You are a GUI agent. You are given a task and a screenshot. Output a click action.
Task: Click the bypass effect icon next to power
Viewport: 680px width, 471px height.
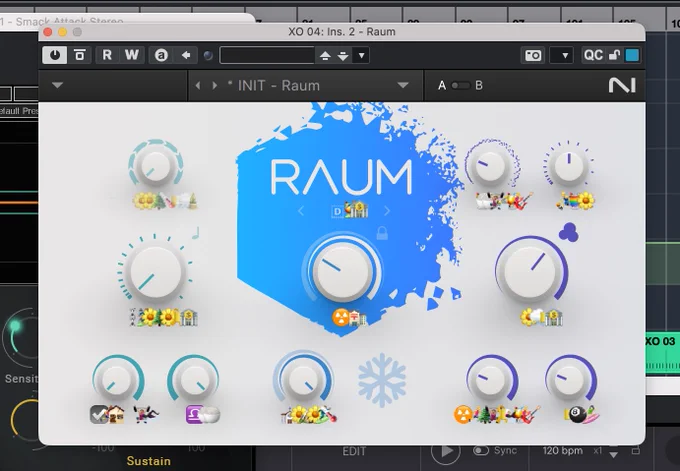click(80, 55)
